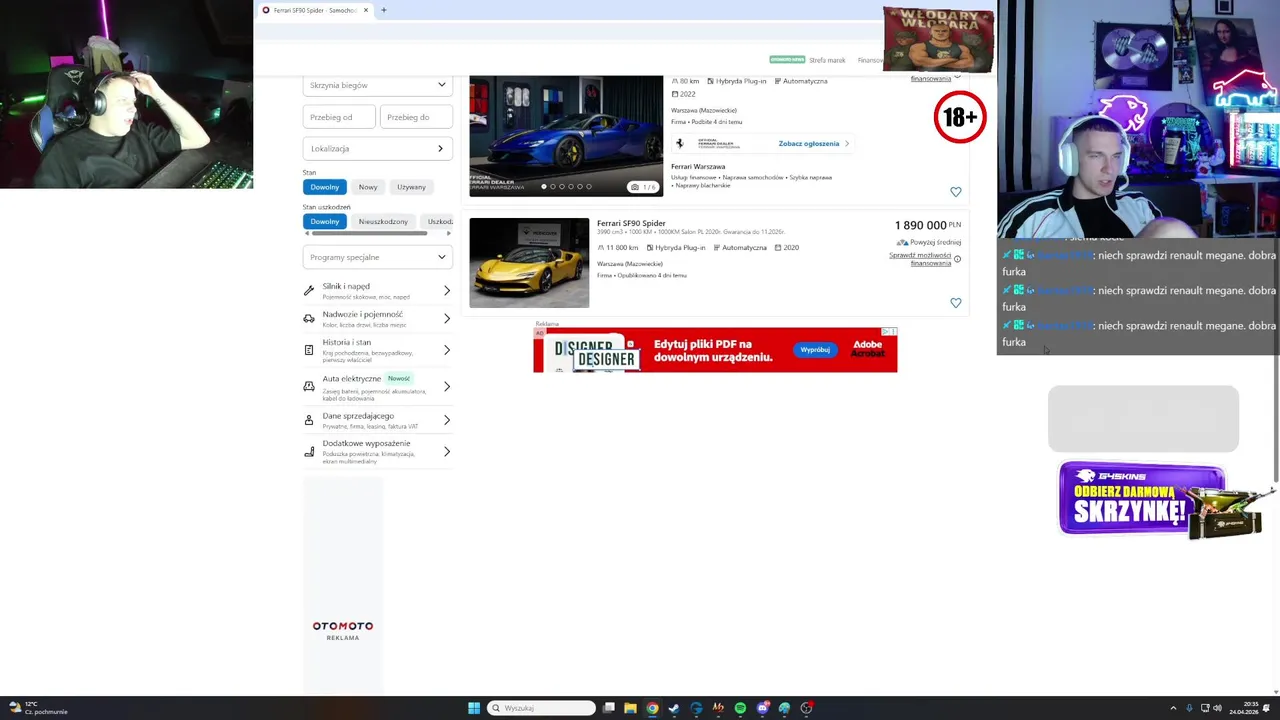This screenshot has height=720, width=1280.
Task: Show hidden system tray icons
Action: click(x=1173, y=708)
